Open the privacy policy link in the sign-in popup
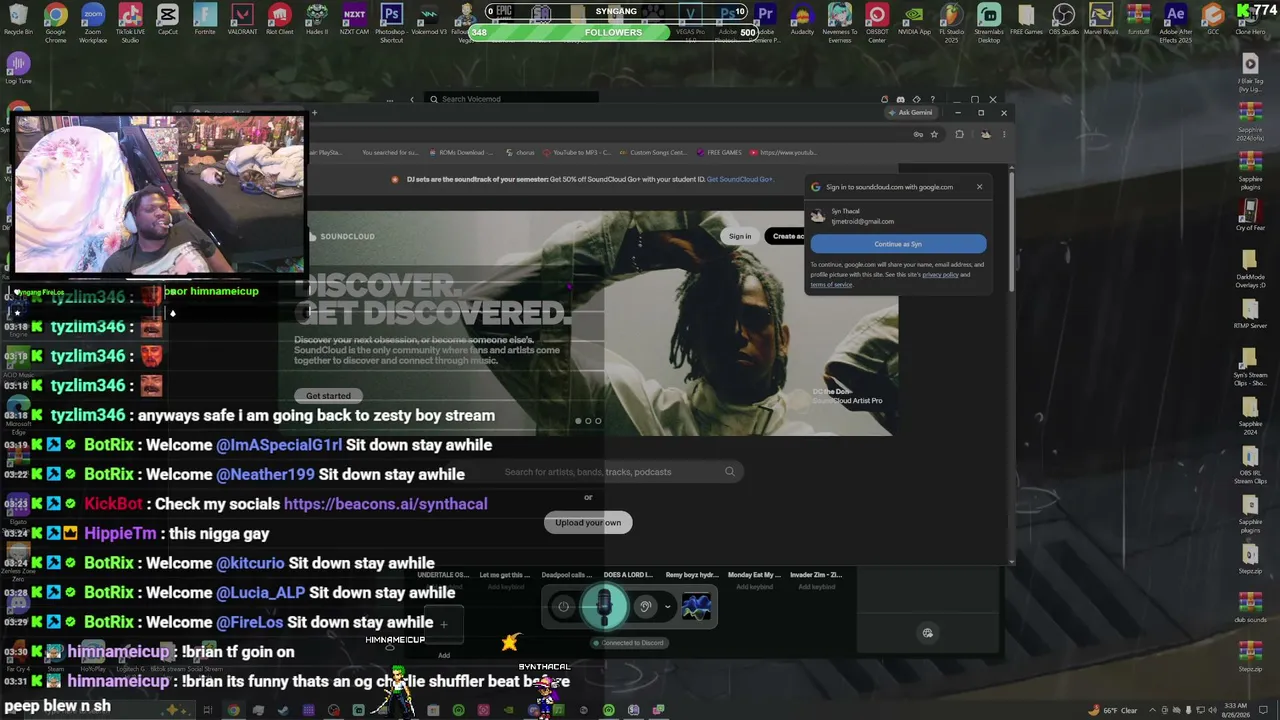 940,274
